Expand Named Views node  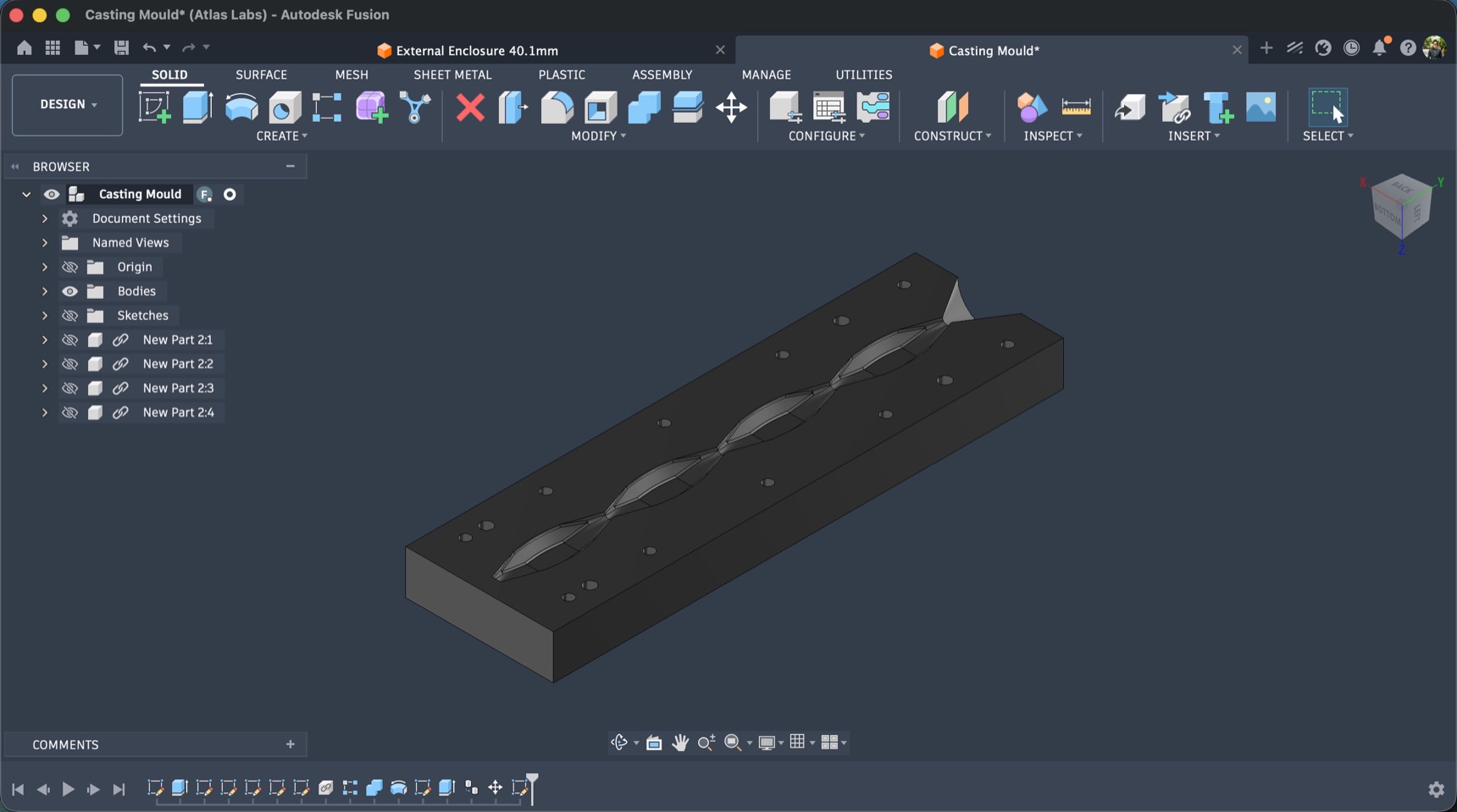(x=45, y=243)
